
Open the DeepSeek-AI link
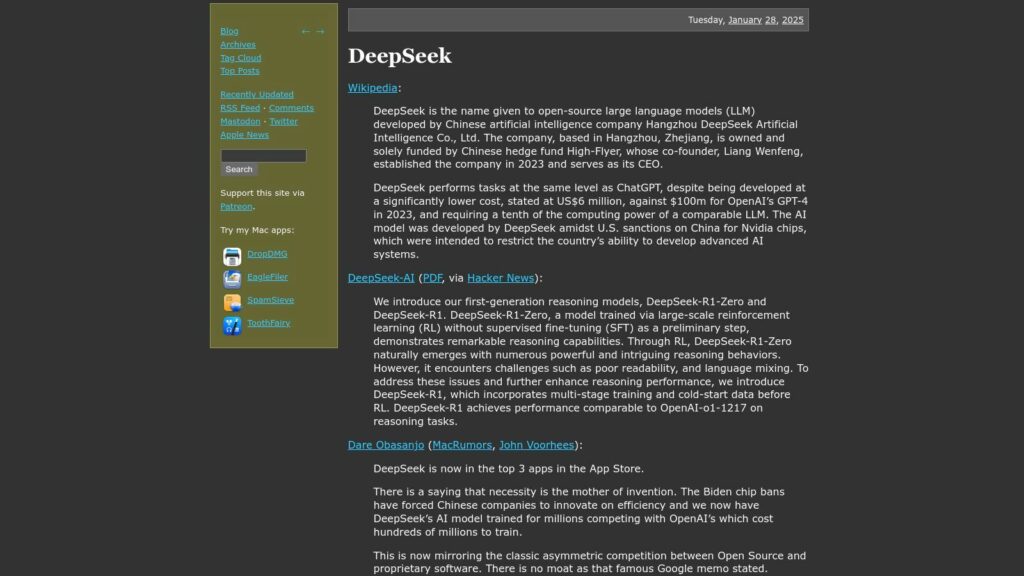point(381,278)
